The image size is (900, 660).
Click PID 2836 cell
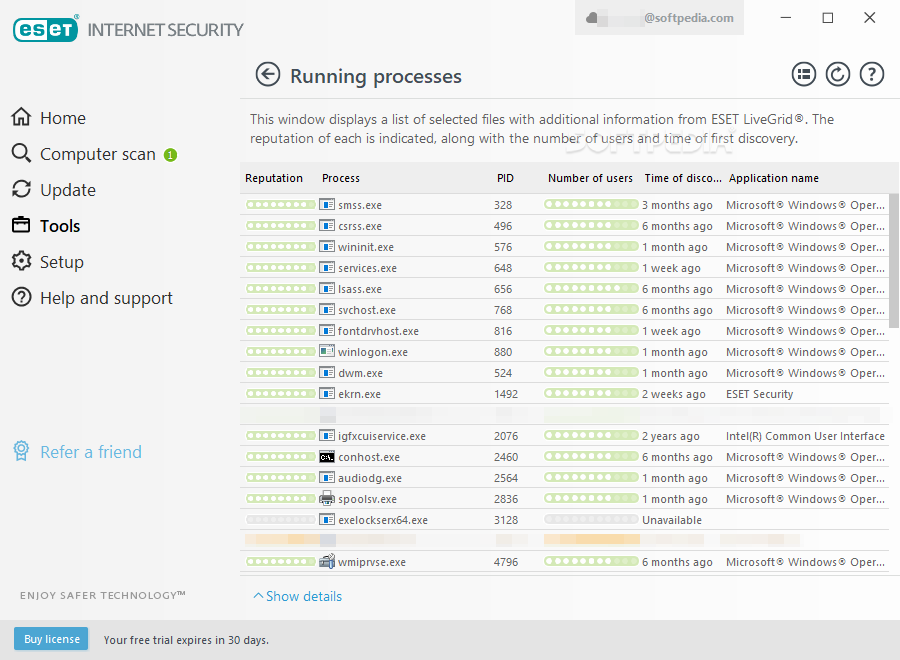506,499
